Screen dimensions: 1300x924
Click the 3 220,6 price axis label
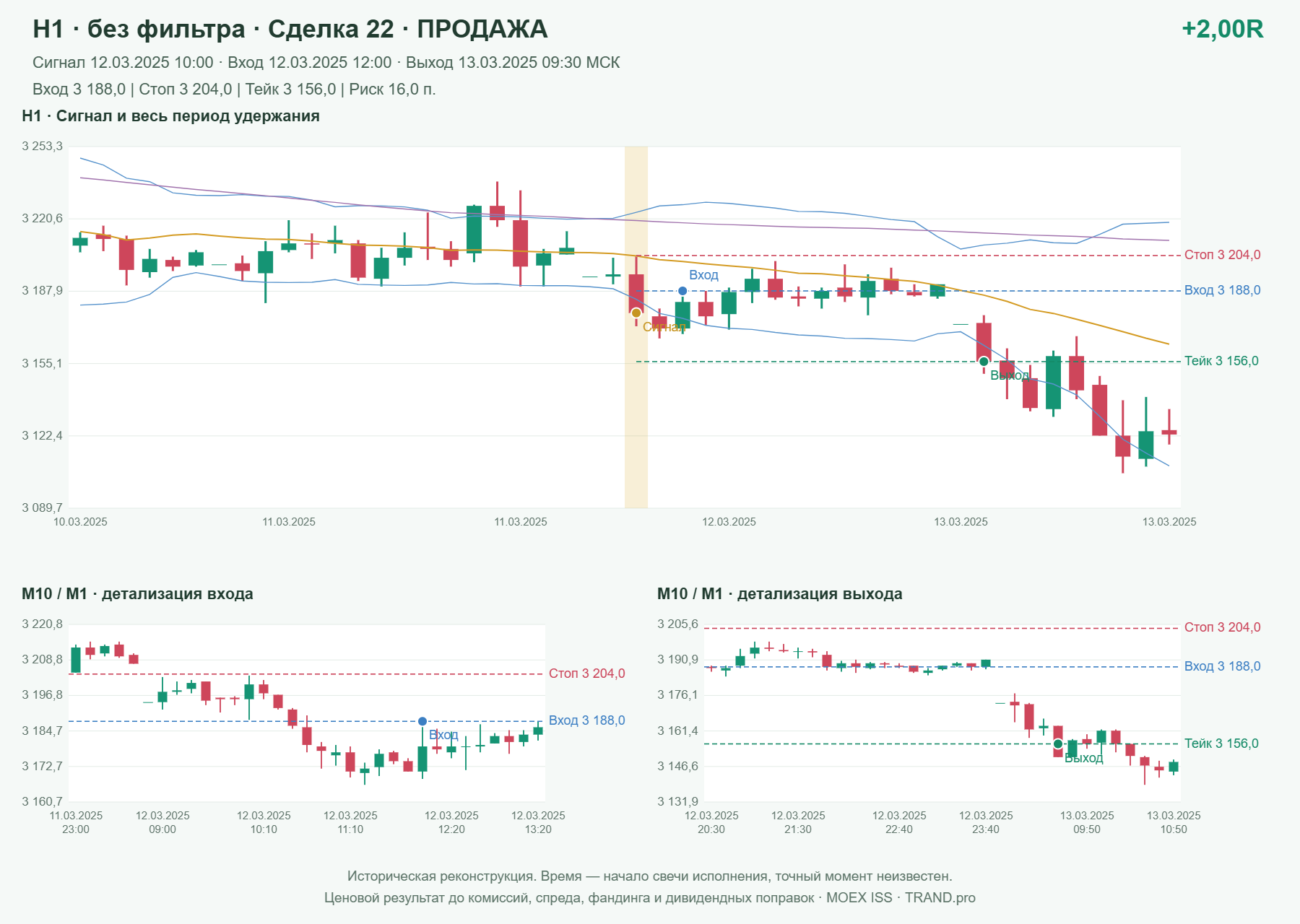[43, 219]
